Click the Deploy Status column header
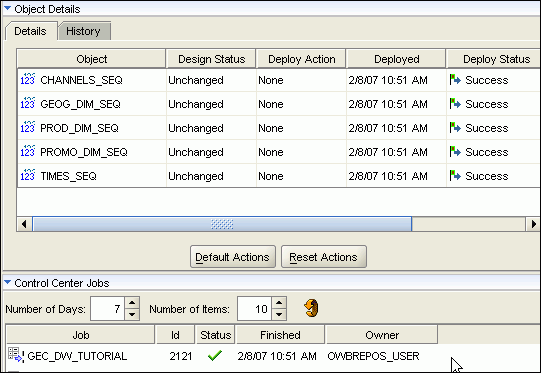This screenshot has width=541, height=373. (494, 59)
